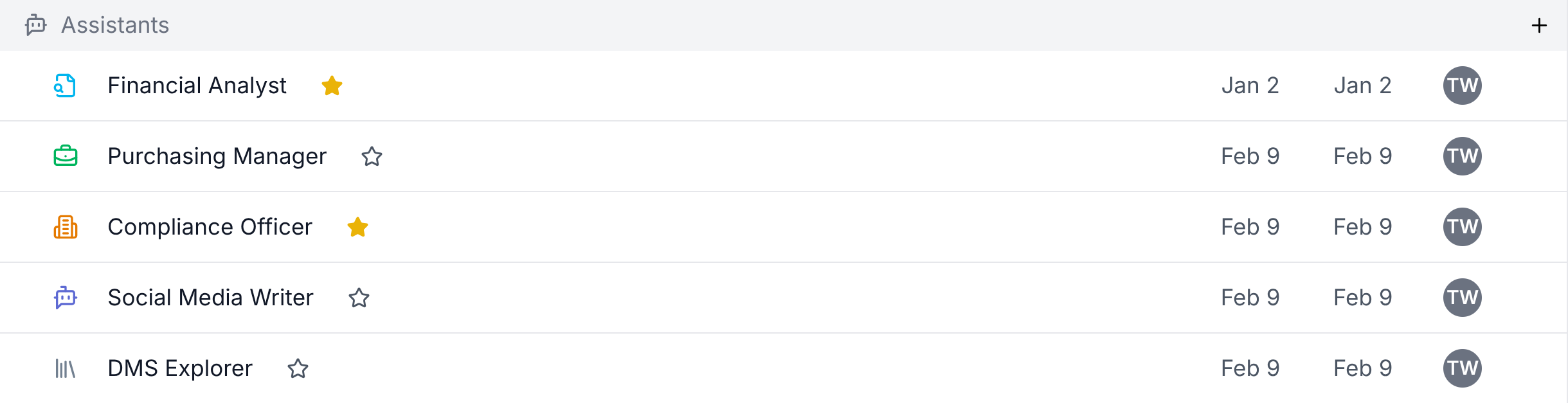Click the Financial Analyst document search icon
1568x403 pixels.
click(65, 85)
